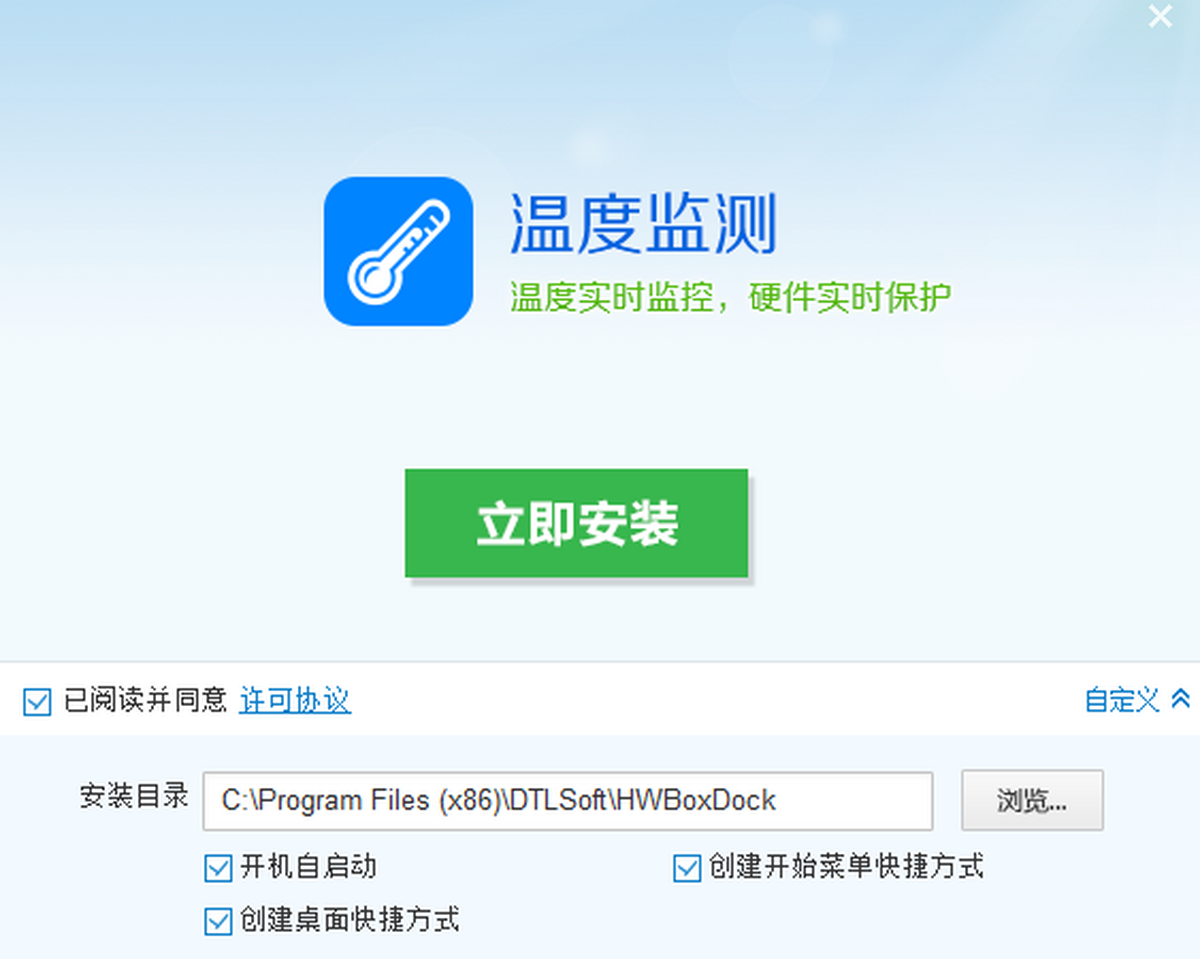Close the installer with the X icon
Image resolution: width=1200 pixels, height=959 pixels.
(1160, 17)
